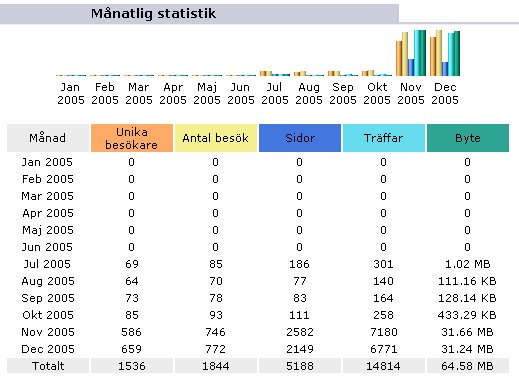Image resolution: width=519 pixels, height=385 pixels.
Task: Select the Antal besök column header
Action: pos(216,138)
